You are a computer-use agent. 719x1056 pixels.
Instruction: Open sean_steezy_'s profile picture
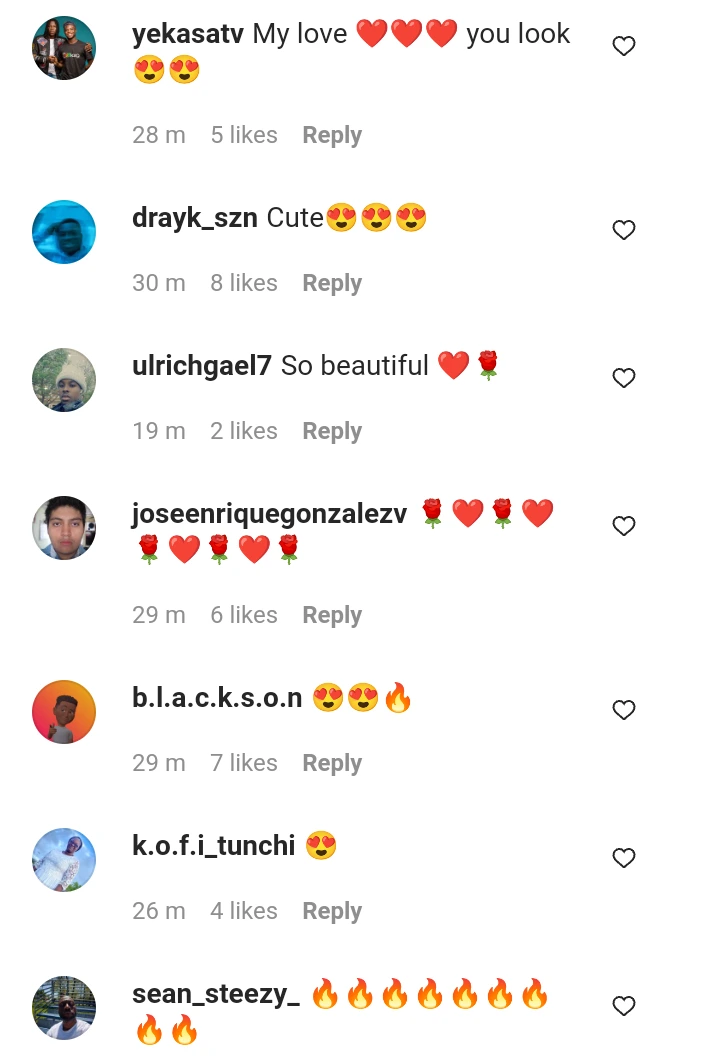tap(64, 1008)
